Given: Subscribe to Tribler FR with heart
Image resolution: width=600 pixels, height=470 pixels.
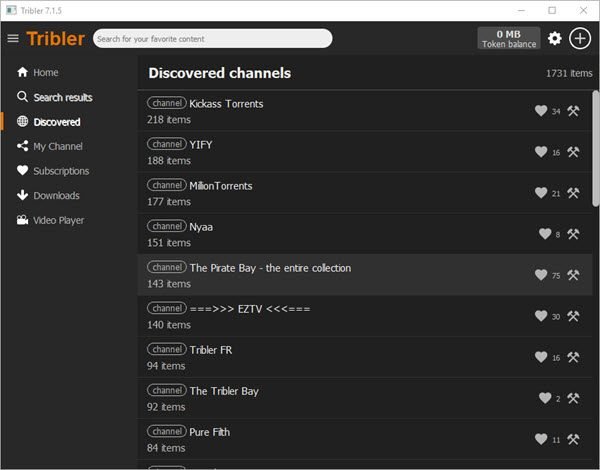Looking at the screenshot, I should pyautogui.click(x=541, y=357).
